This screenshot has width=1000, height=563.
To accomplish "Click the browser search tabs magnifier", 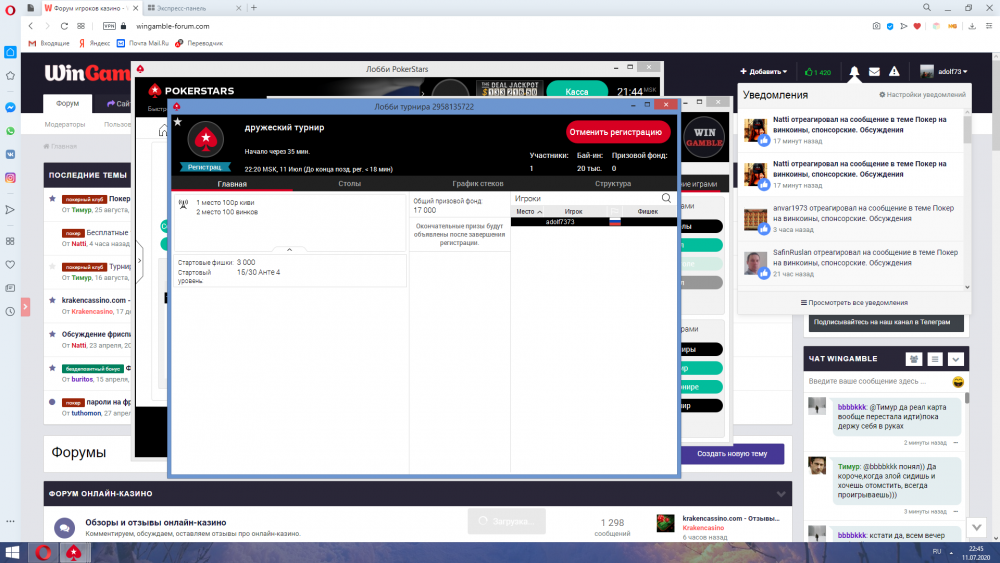I will pos(927,8).
